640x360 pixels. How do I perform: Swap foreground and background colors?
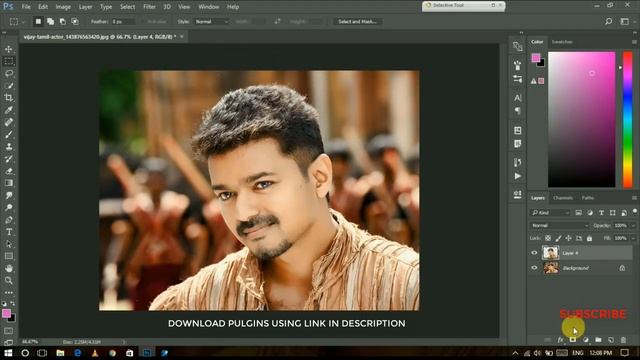click(13, 304)
